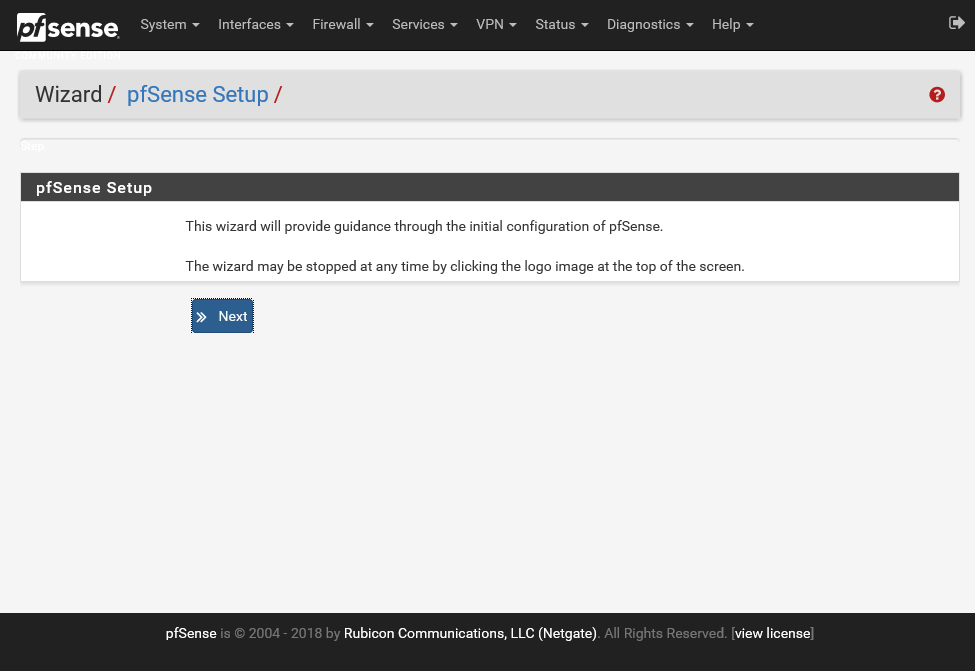Expand the Help menu
The image size is (975, 671).
[x=732, y=24]
